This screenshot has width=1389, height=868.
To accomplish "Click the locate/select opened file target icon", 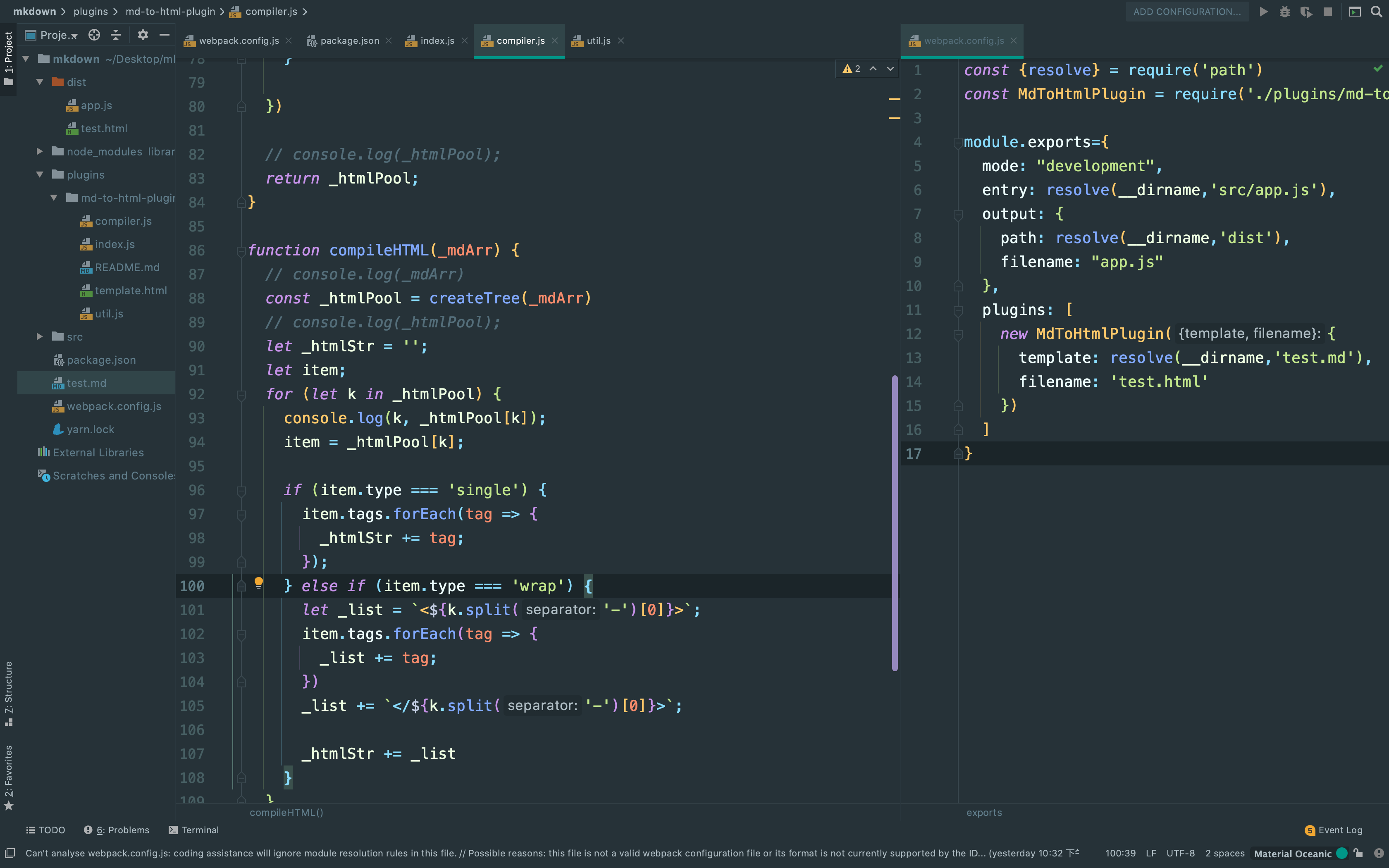I will (x=94, y=35).
